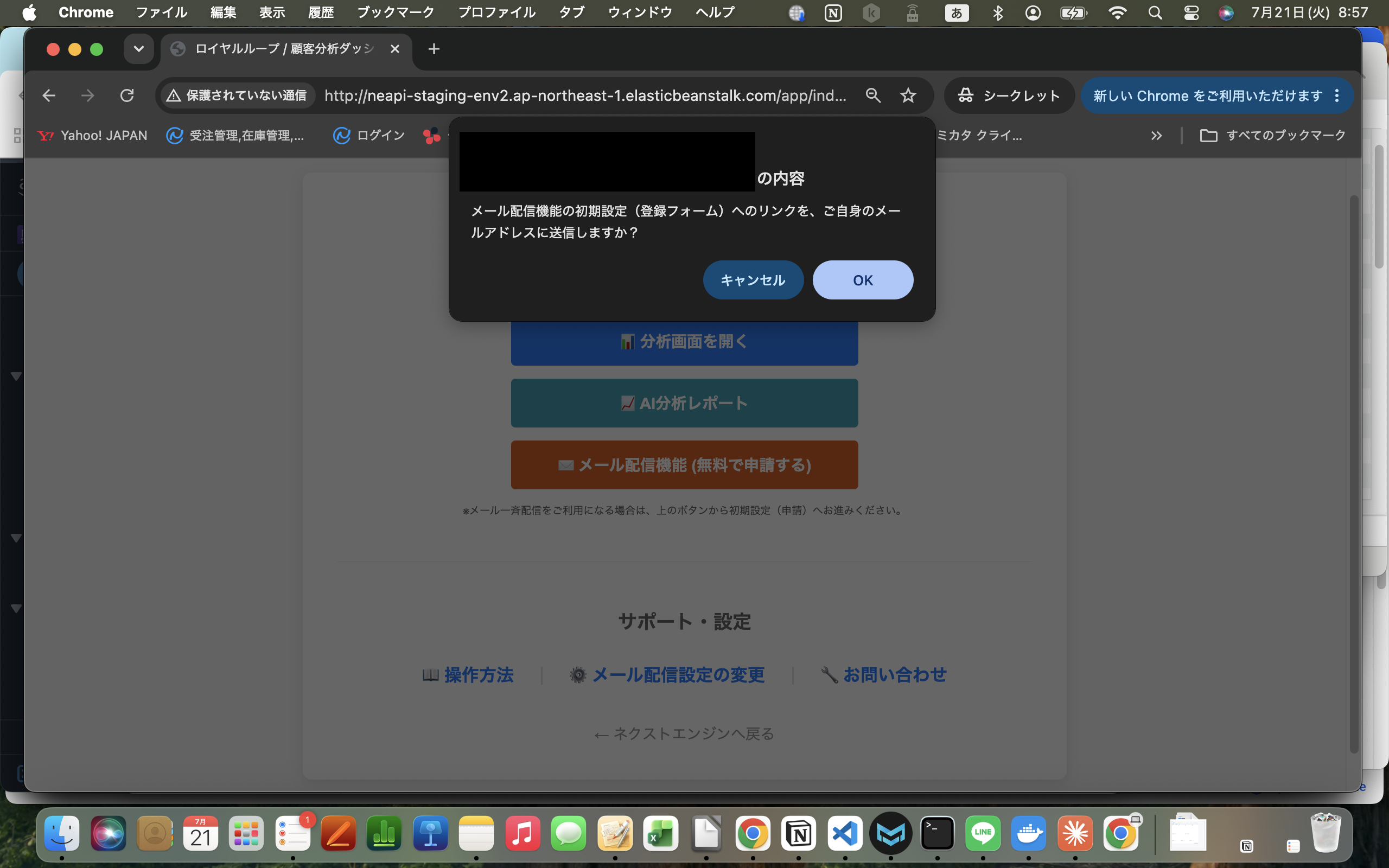Open the 表示 menu
The width and height of the screenshot is (1389, 868).
[x=272, y=12]
